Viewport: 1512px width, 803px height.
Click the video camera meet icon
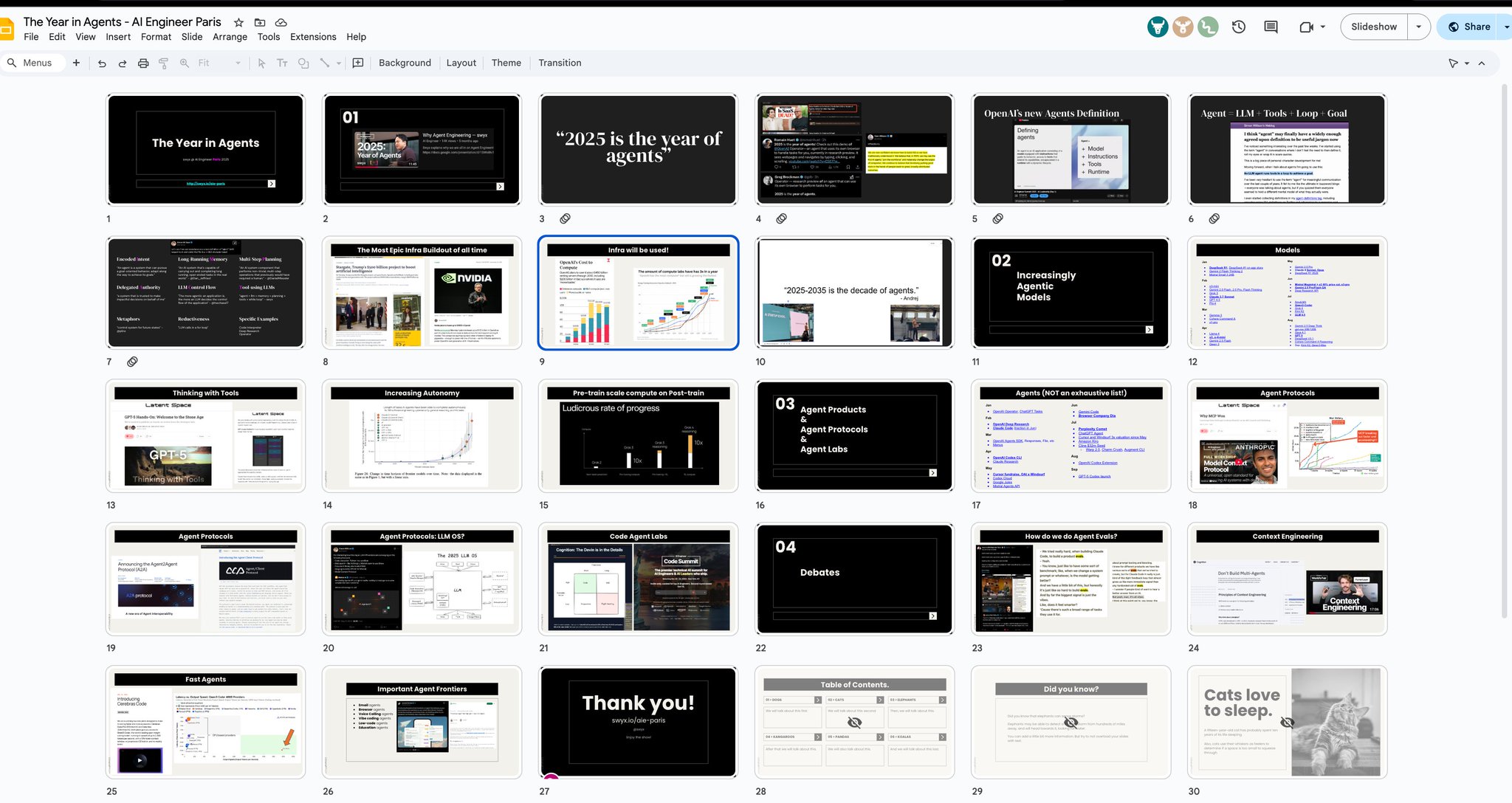(1306, 27)
